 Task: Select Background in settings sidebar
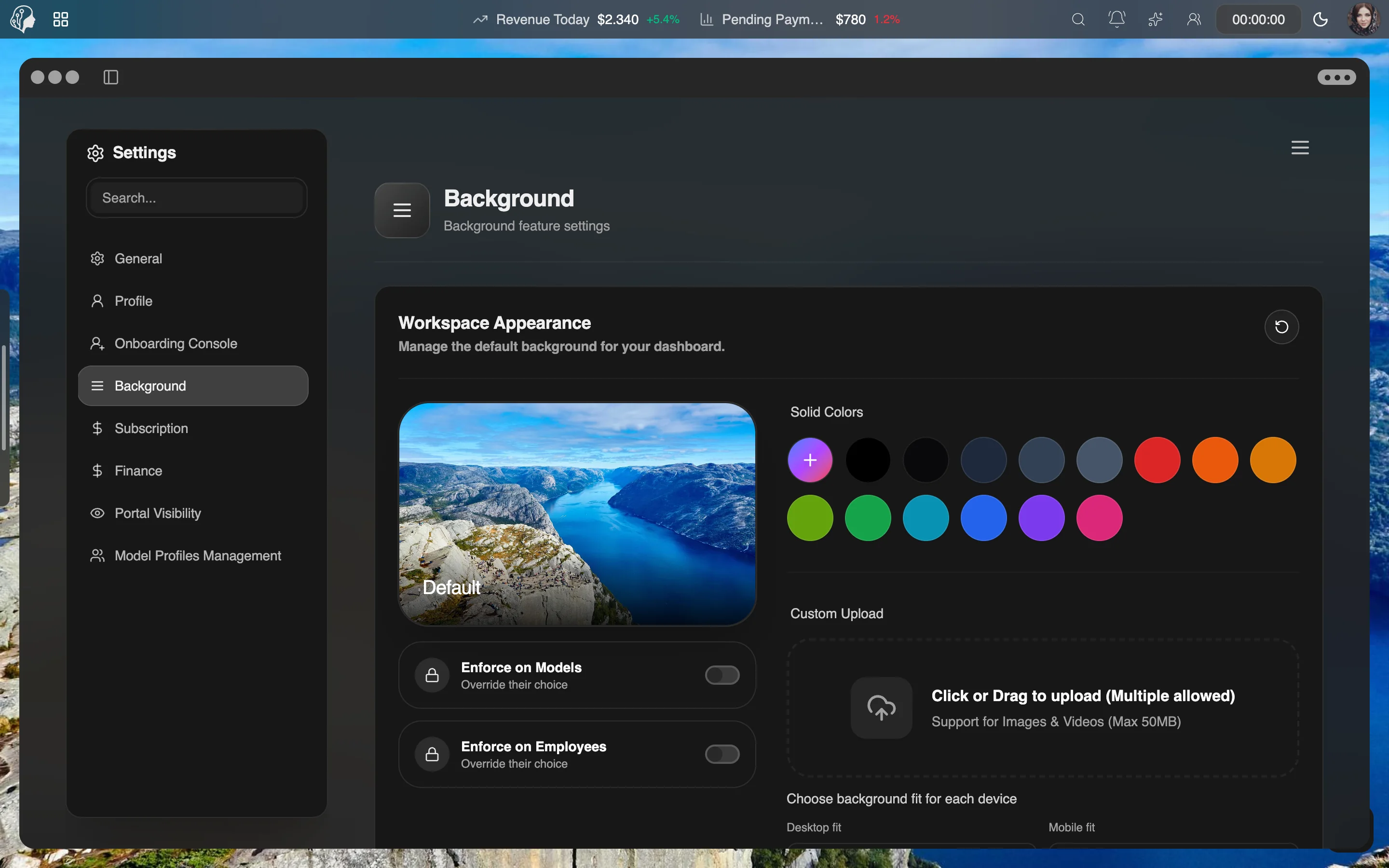[193, 386]
